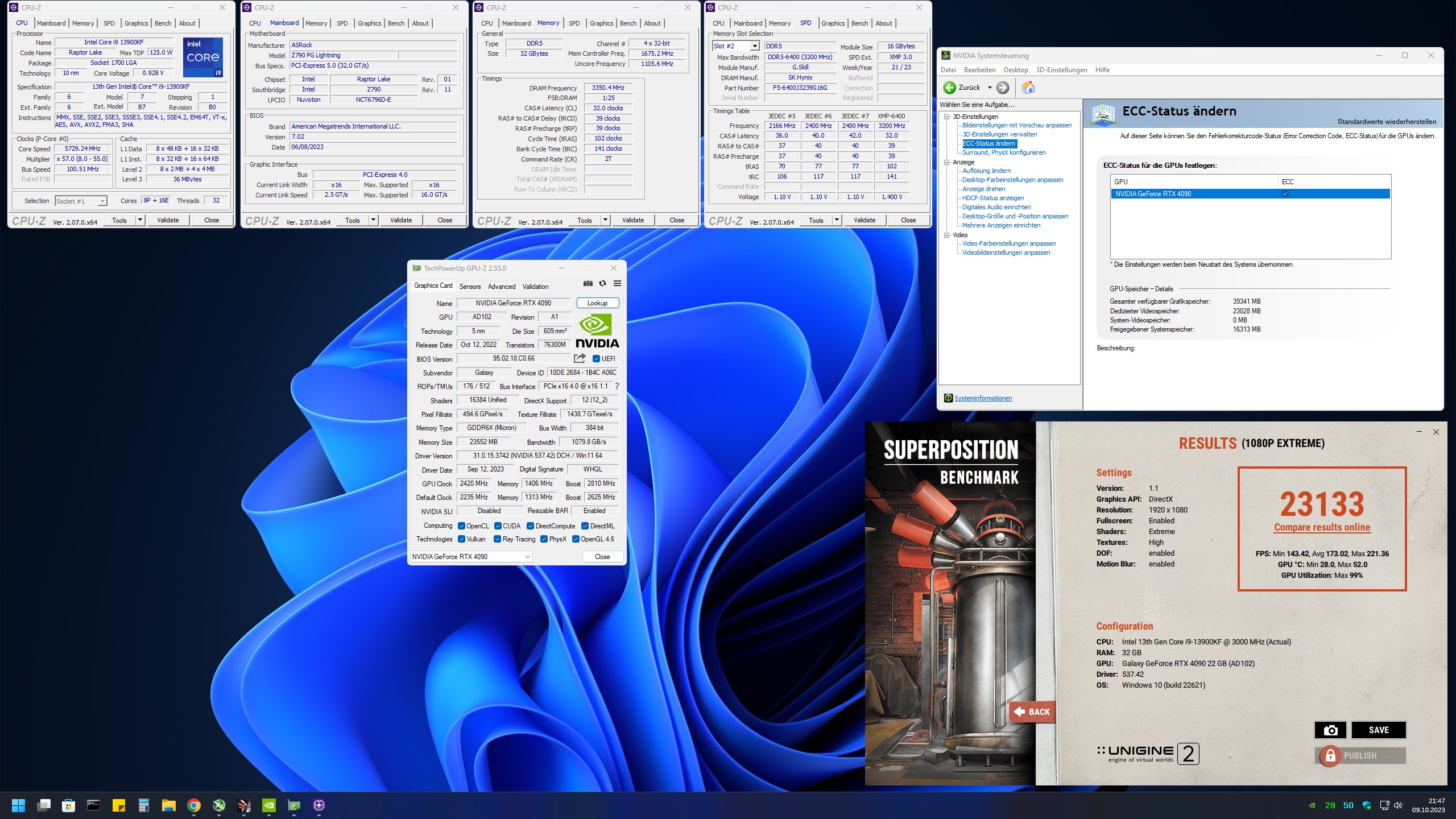Click the GPU-Z graphics card taskbar icon

pyautogui.click(x=294, y=805)
